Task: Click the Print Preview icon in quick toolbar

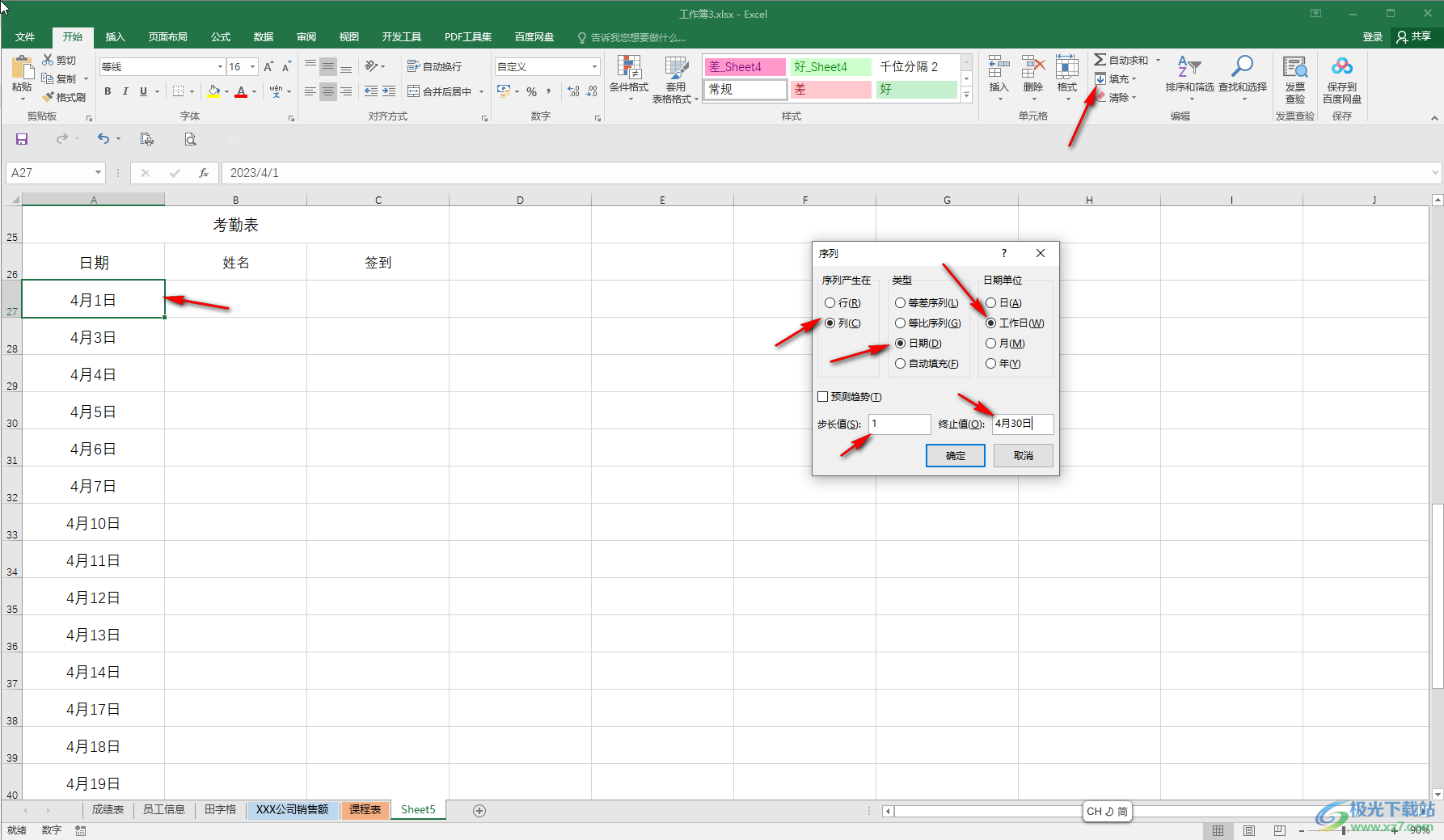Action: pyautogui.click(x=190, y=139)
